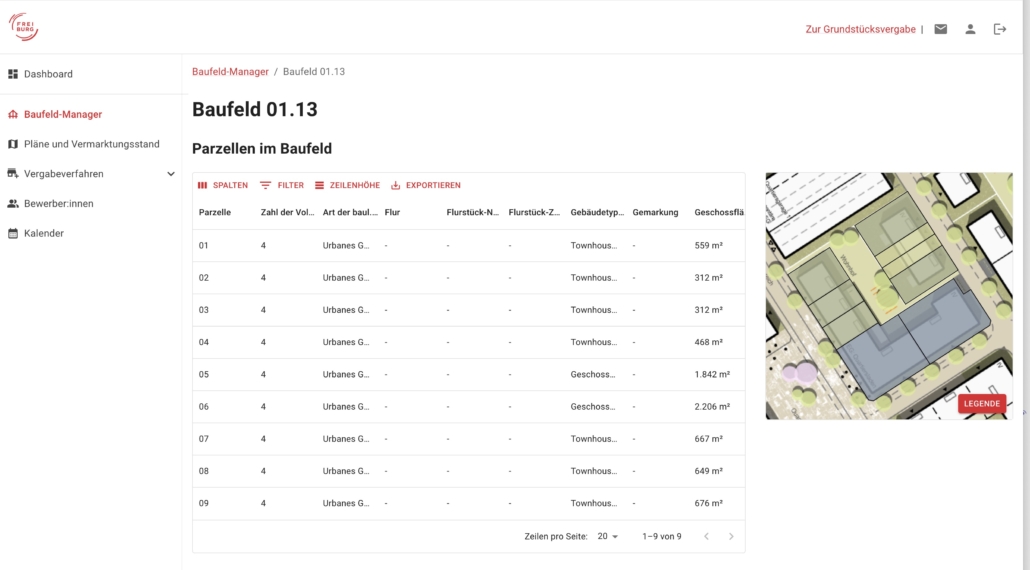Click the logout icon in header
The width and height of the screenshot is (1030, 570).
tap(1000, 29)
